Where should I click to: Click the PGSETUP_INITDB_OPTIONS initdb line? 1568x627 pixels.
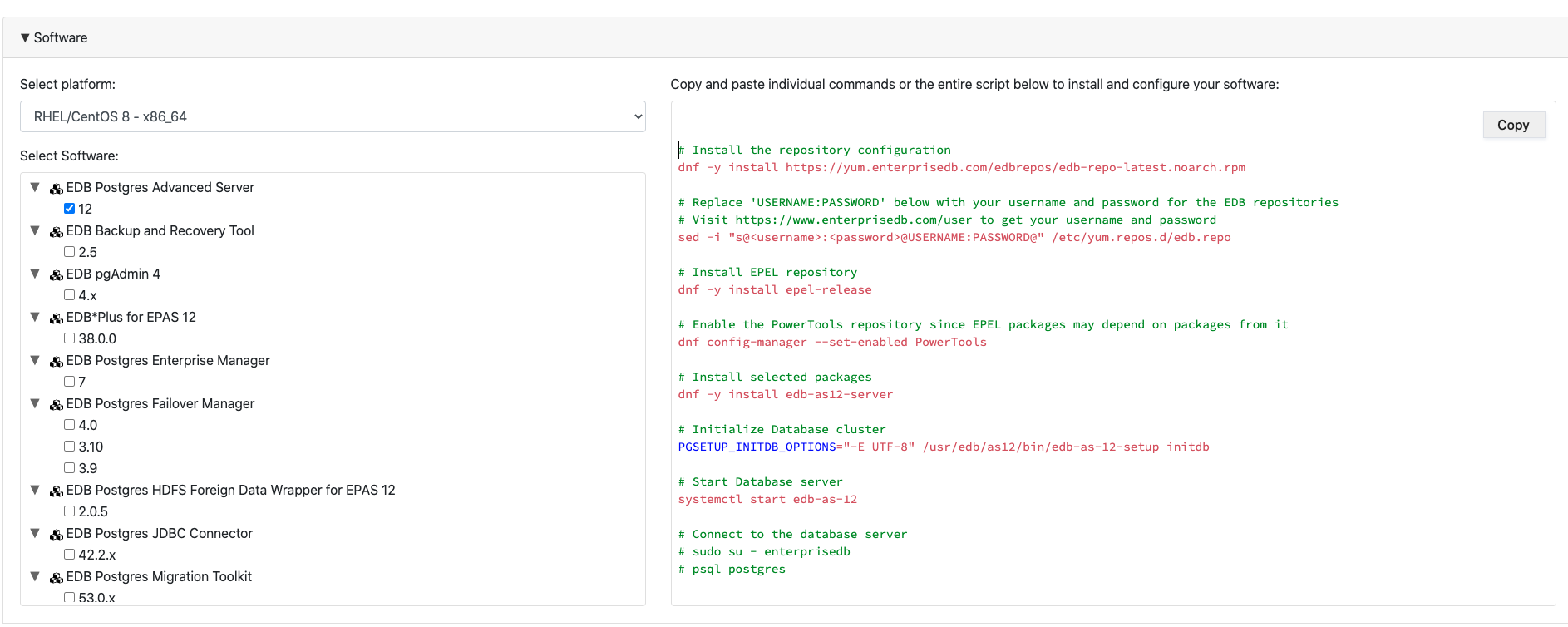tap(944, 447)
